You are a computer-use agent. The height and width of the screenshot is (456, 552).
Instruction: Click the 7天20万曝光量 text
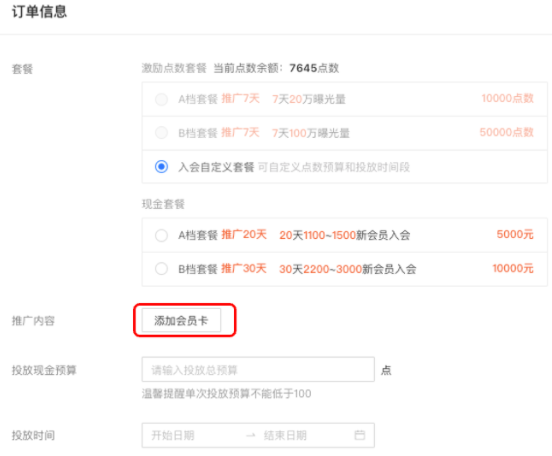309,99
